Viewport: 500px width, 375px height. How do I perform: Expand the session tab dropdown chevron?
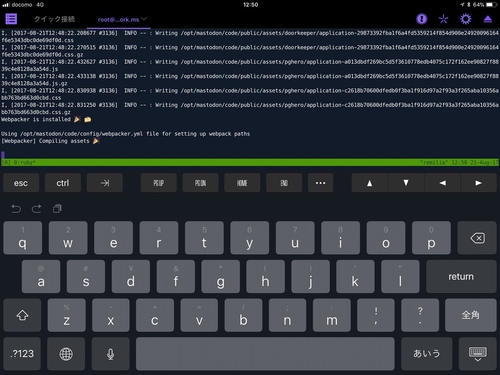144,19
